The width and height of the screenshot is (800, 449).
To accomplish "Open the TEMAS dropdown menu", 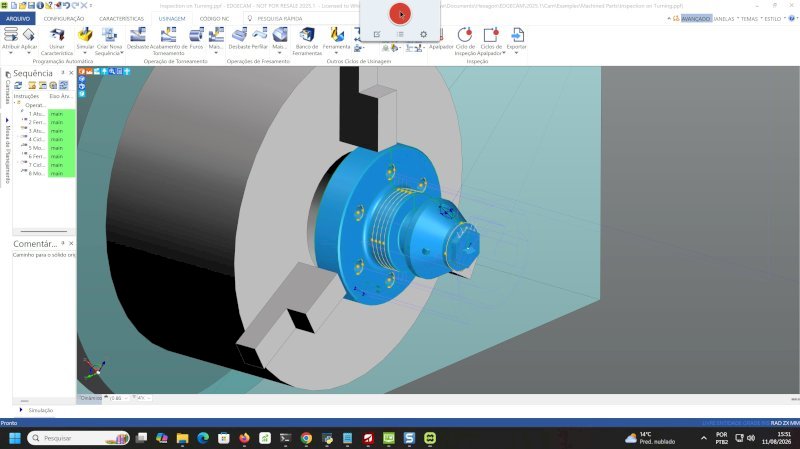I will click(x=751, y=18).
